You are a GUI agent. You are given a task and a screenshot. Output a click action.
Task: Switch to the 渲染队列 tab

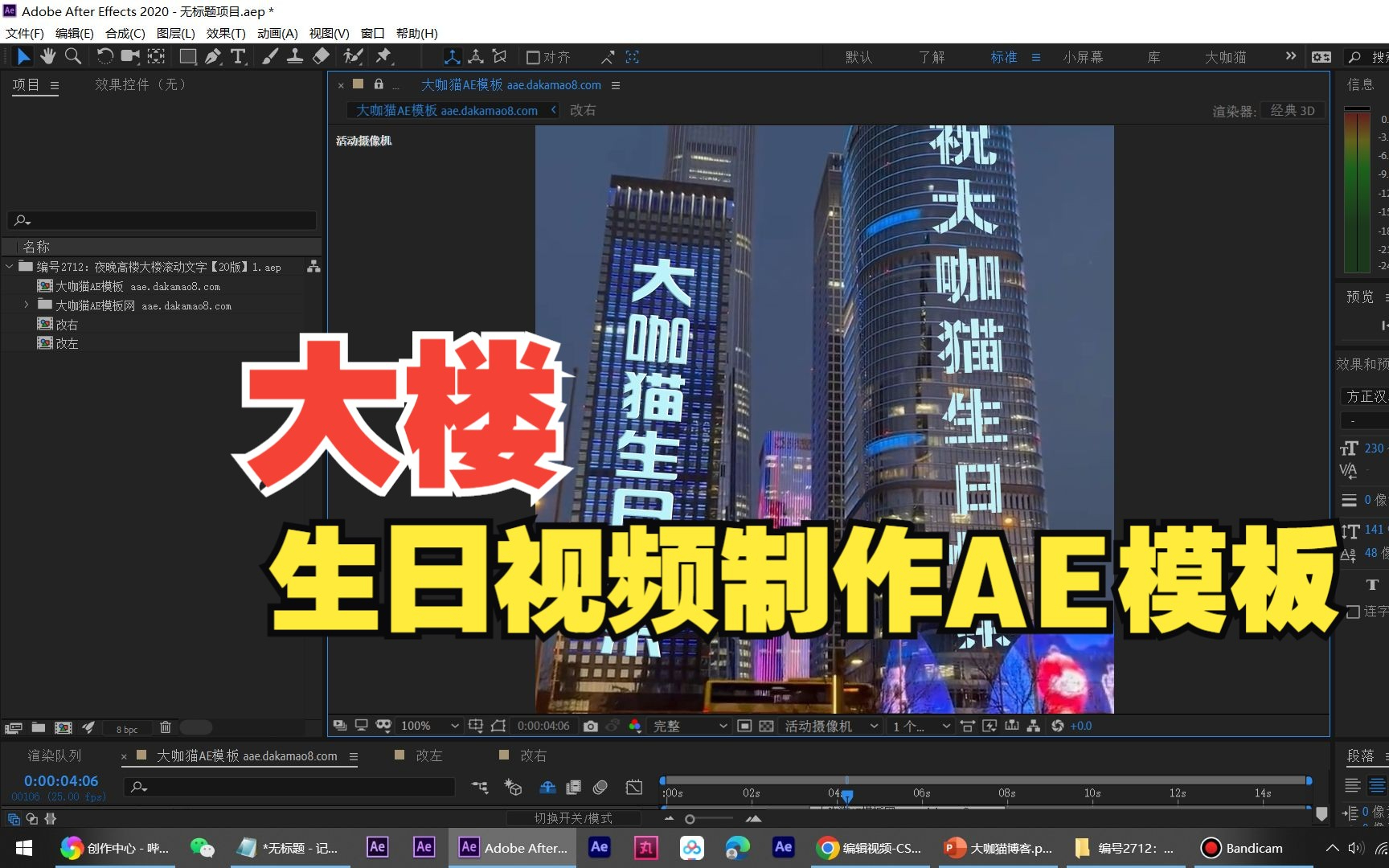[x=55, y=755]
